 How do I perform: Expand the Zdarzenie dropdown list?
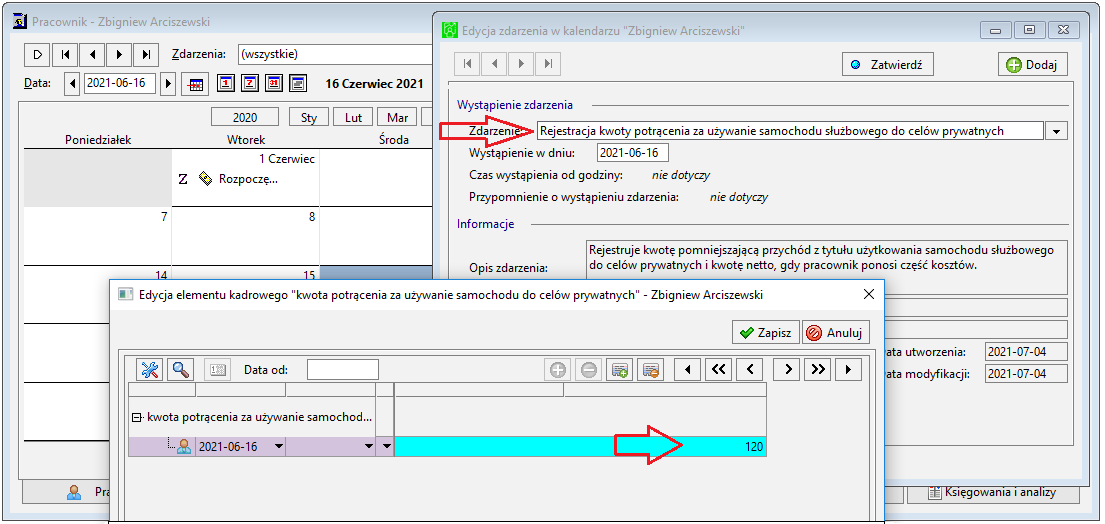pyautogui.click(x=1056, y=131)
